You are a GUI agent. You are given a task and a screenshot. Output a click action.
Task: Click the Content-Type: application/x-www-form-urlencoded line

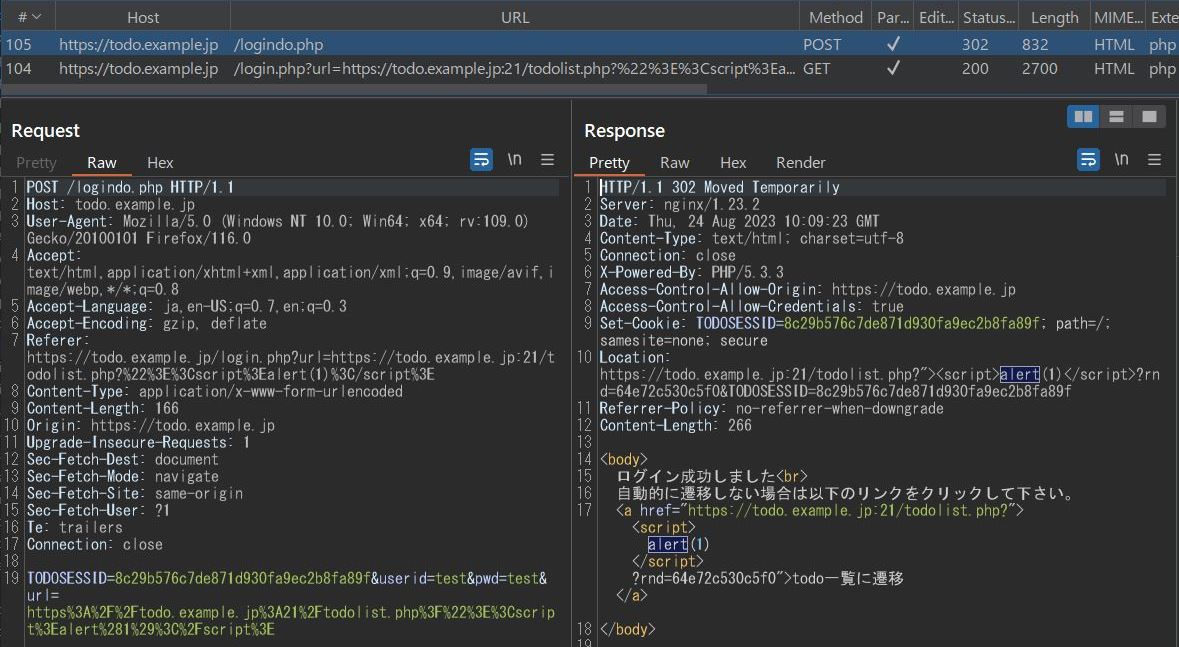tap(215, 391)
